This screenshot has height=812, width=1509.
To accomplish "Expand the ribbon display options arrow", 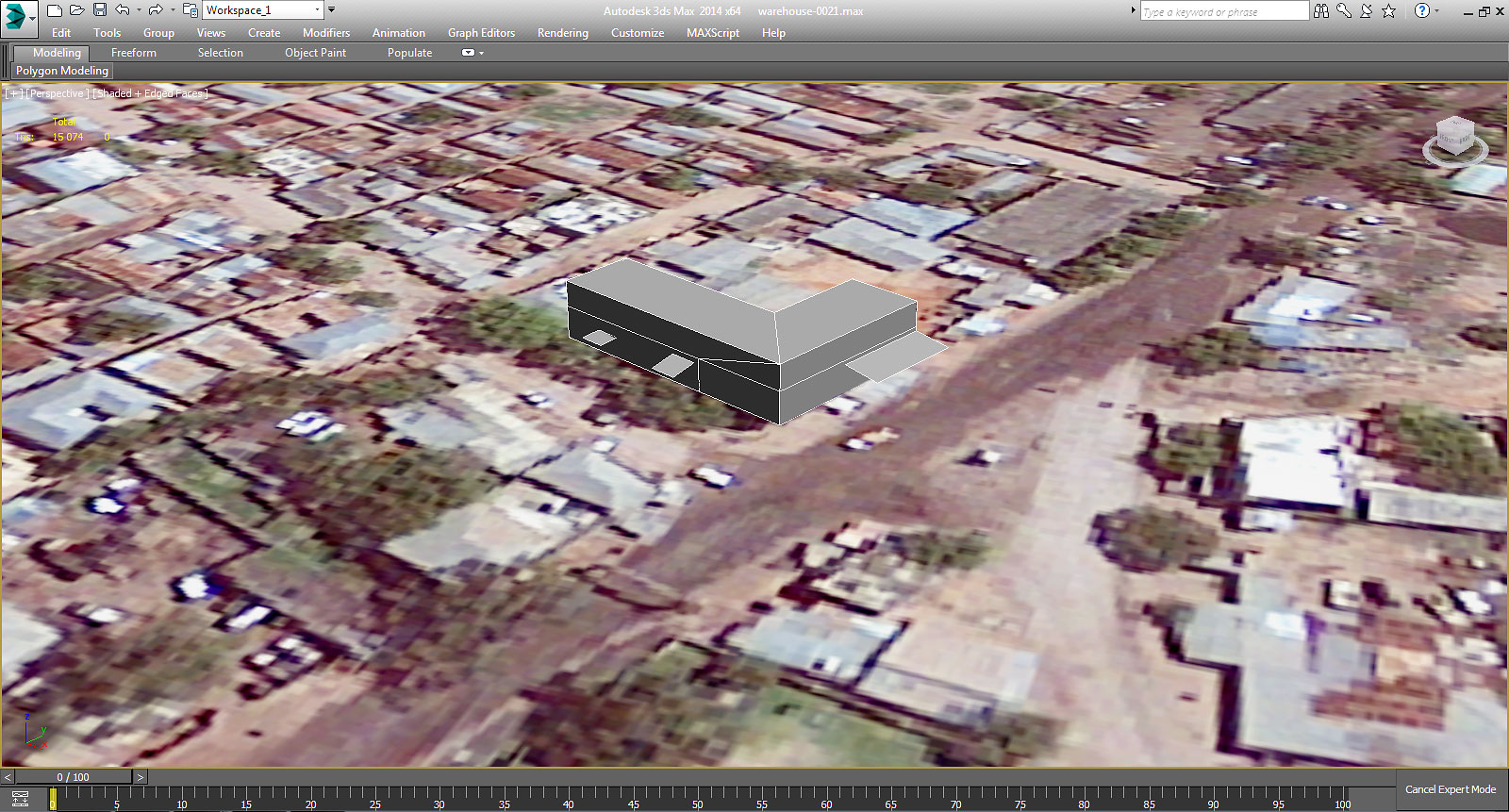I will (482, 54).
